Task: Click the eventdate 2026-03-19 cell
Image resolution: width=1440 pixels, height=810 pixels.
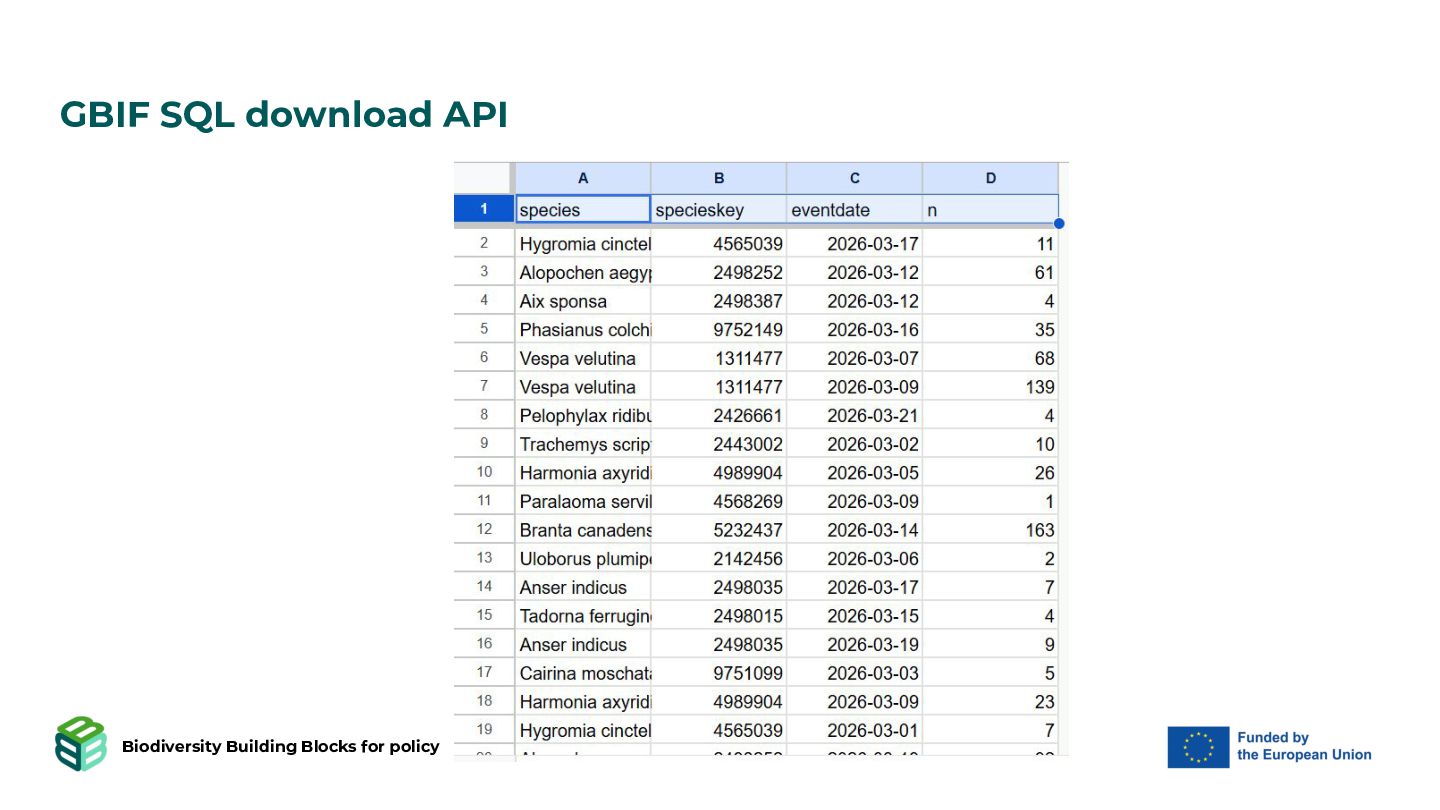Action: (x=855, y=644)
